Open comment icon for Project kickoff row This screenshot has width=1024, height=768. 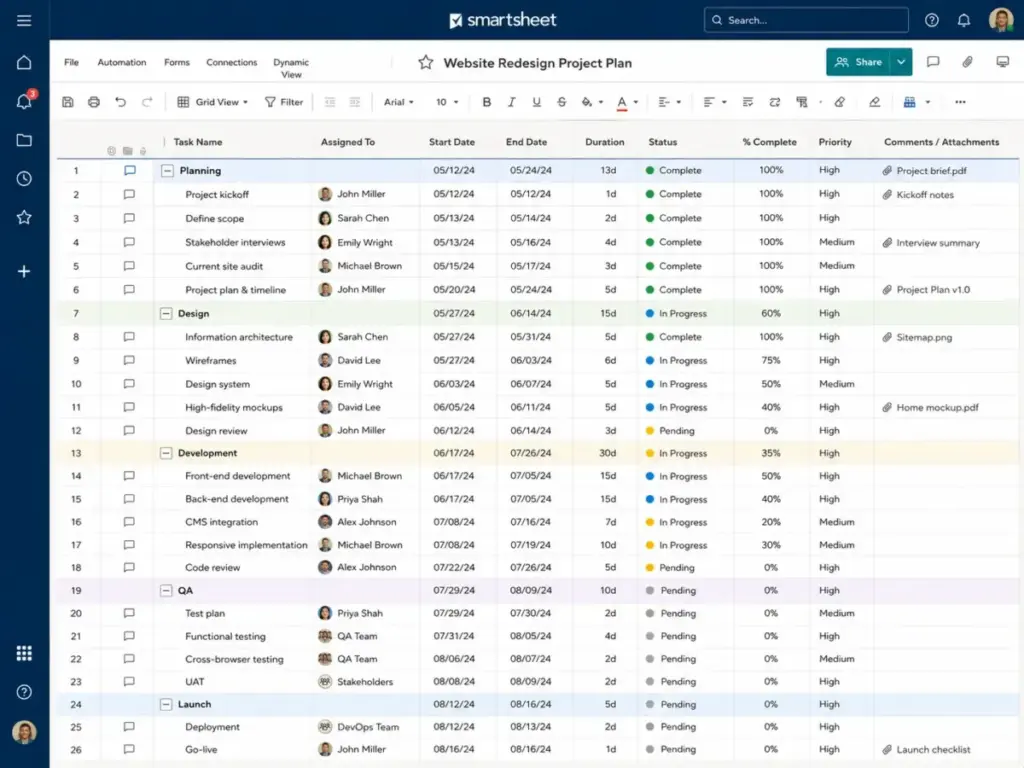129,194
